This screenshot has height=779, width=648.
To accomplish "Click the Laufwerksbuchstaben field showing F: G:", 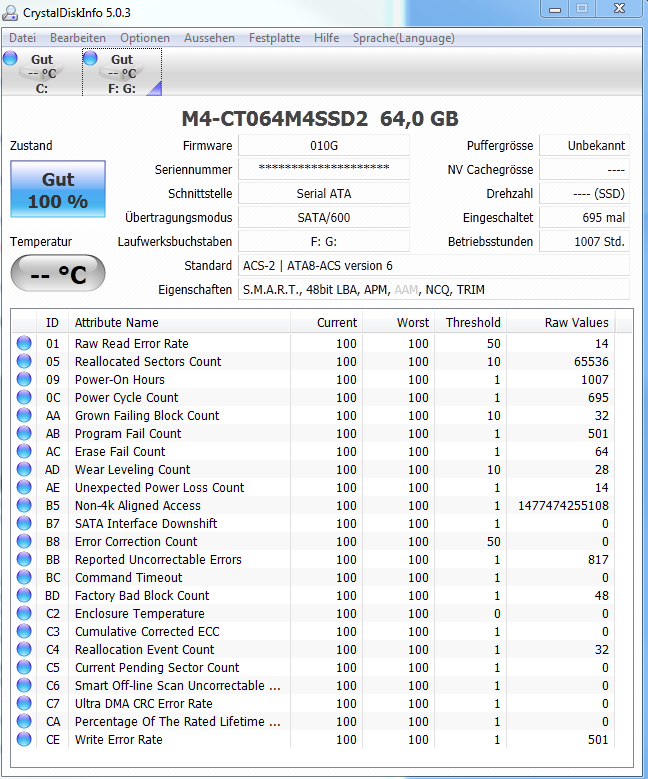I will pyautogui.click(x=324, y=241).
